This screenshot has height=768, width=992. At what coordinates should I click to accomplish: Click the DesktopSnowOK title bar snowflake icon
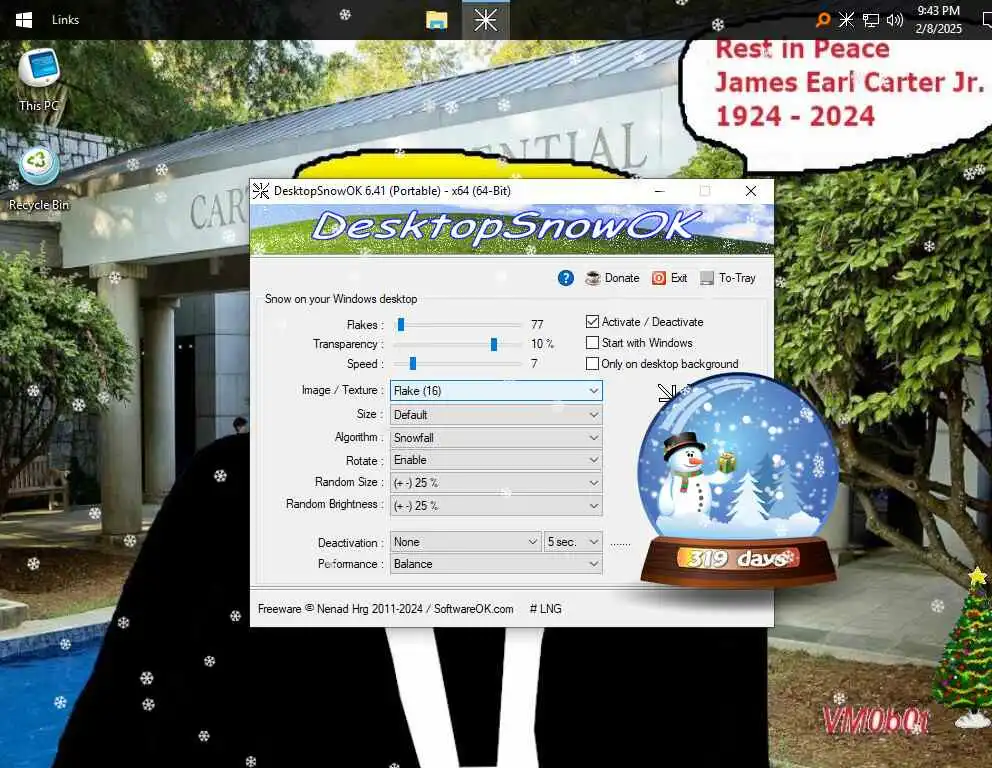261,190
